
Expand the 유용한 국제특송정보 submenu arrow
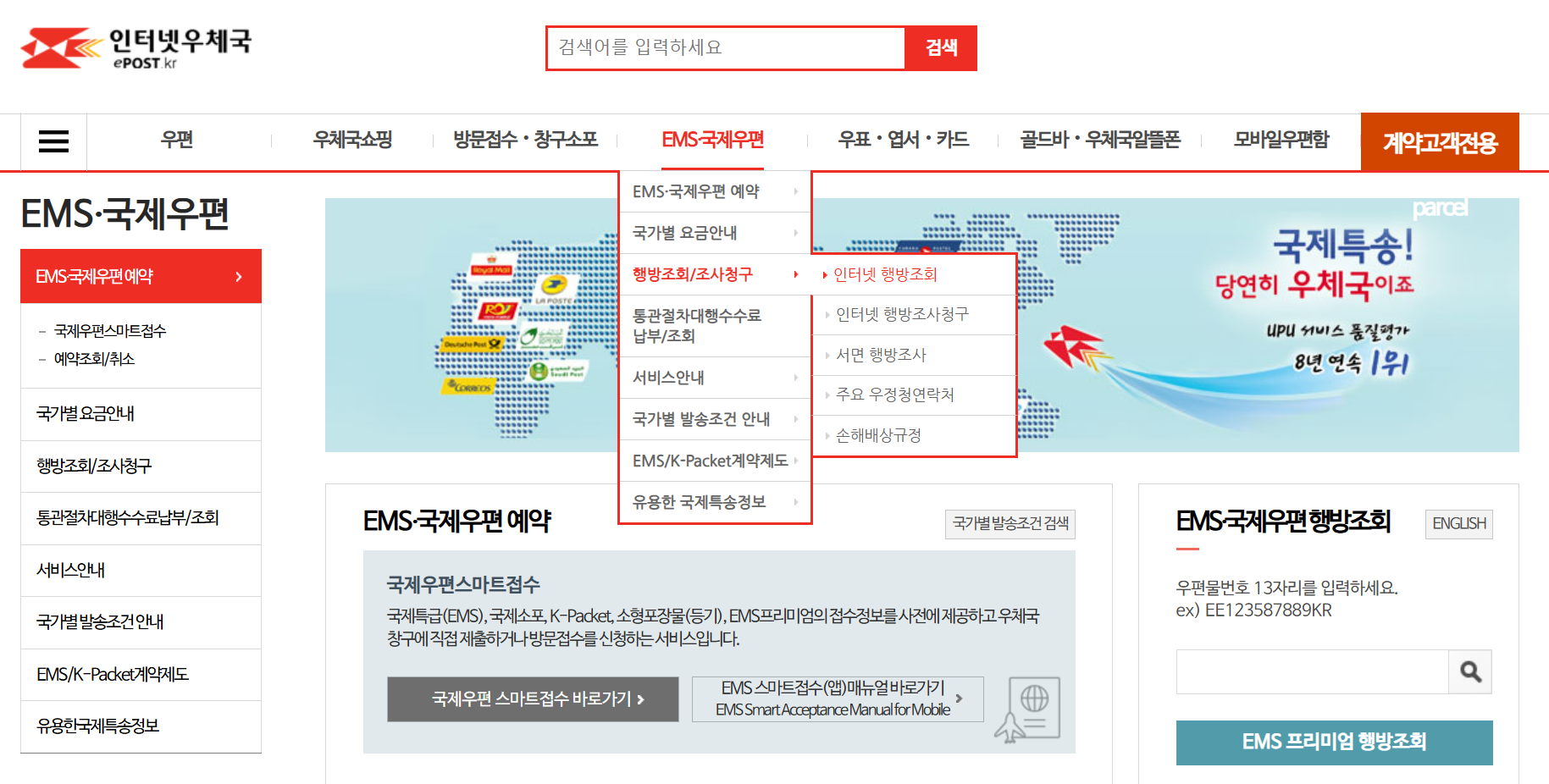796,501
